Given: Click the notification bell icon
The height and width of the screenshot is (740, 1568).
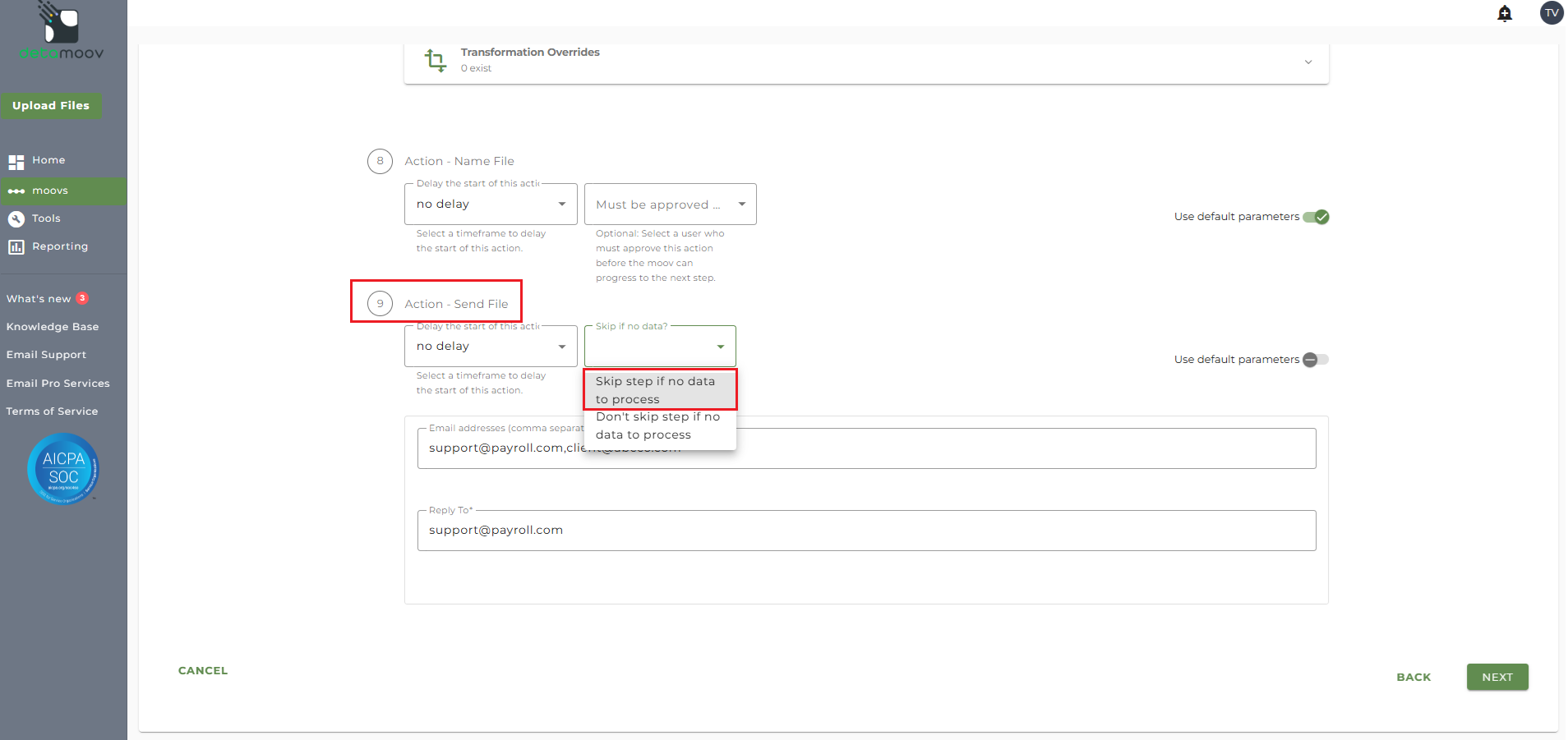Looking at the screenshot, I should pyautogui.click(x=1505, y=13).
